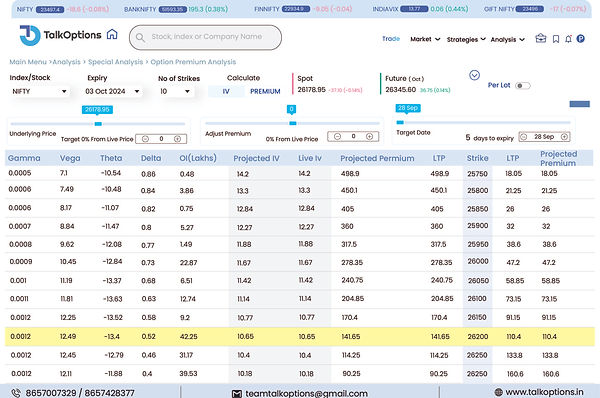The image size is (600, 398).
Task: Open www.talkoptions.in link
Action: point(544,392)
